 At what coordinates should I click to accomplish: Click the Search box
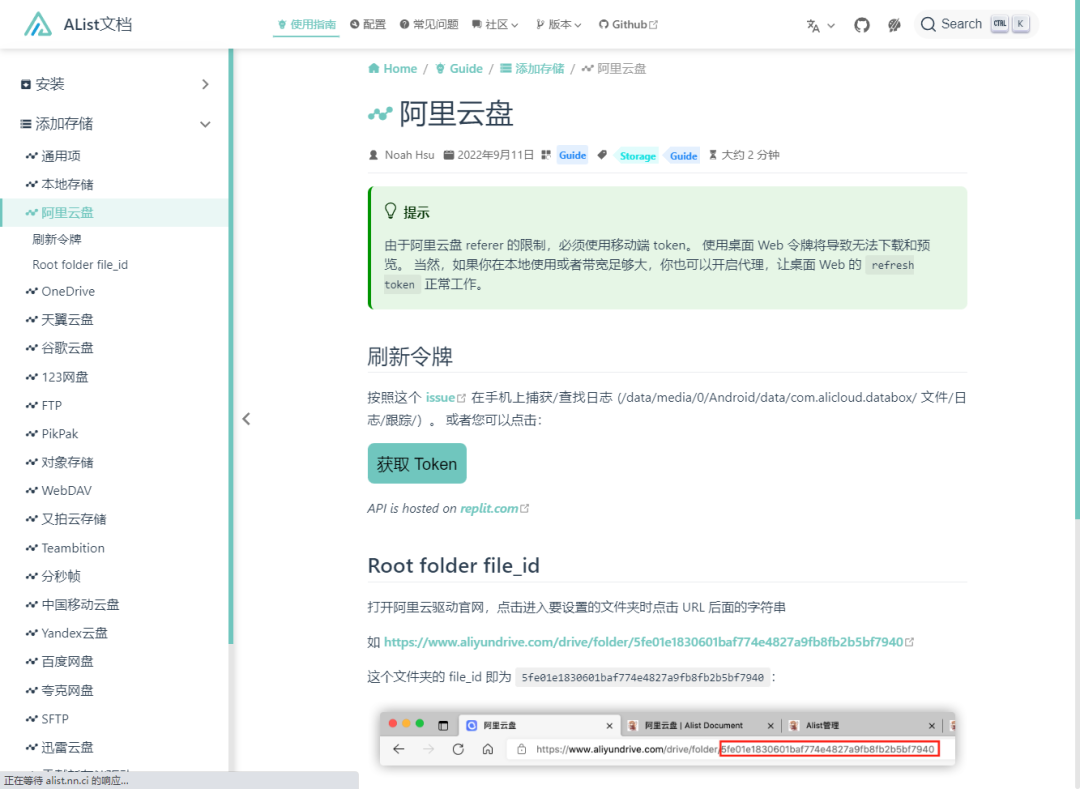click(976, 24)
